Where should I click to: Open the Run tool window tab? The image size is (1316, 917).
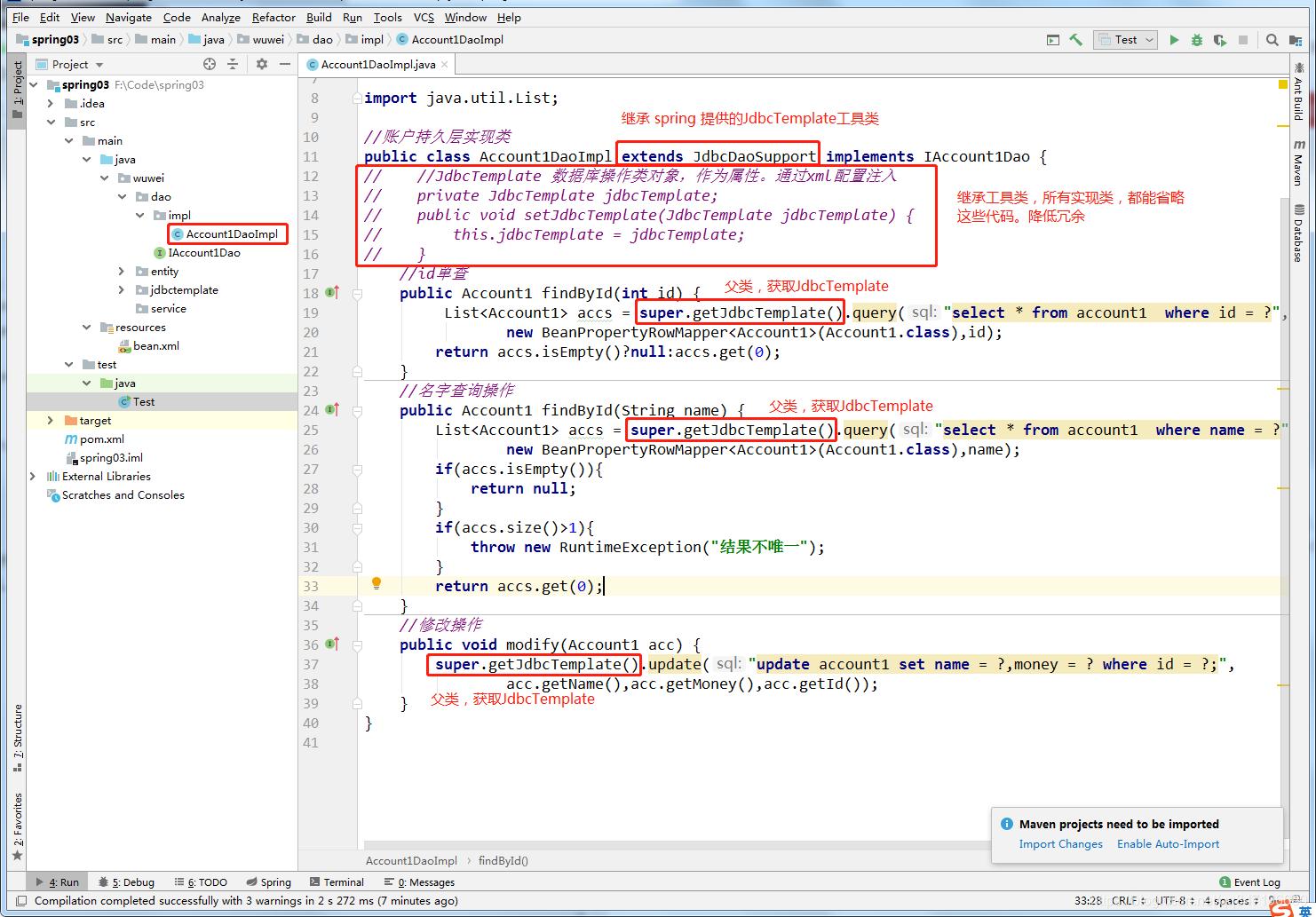[x=57, y=882]
